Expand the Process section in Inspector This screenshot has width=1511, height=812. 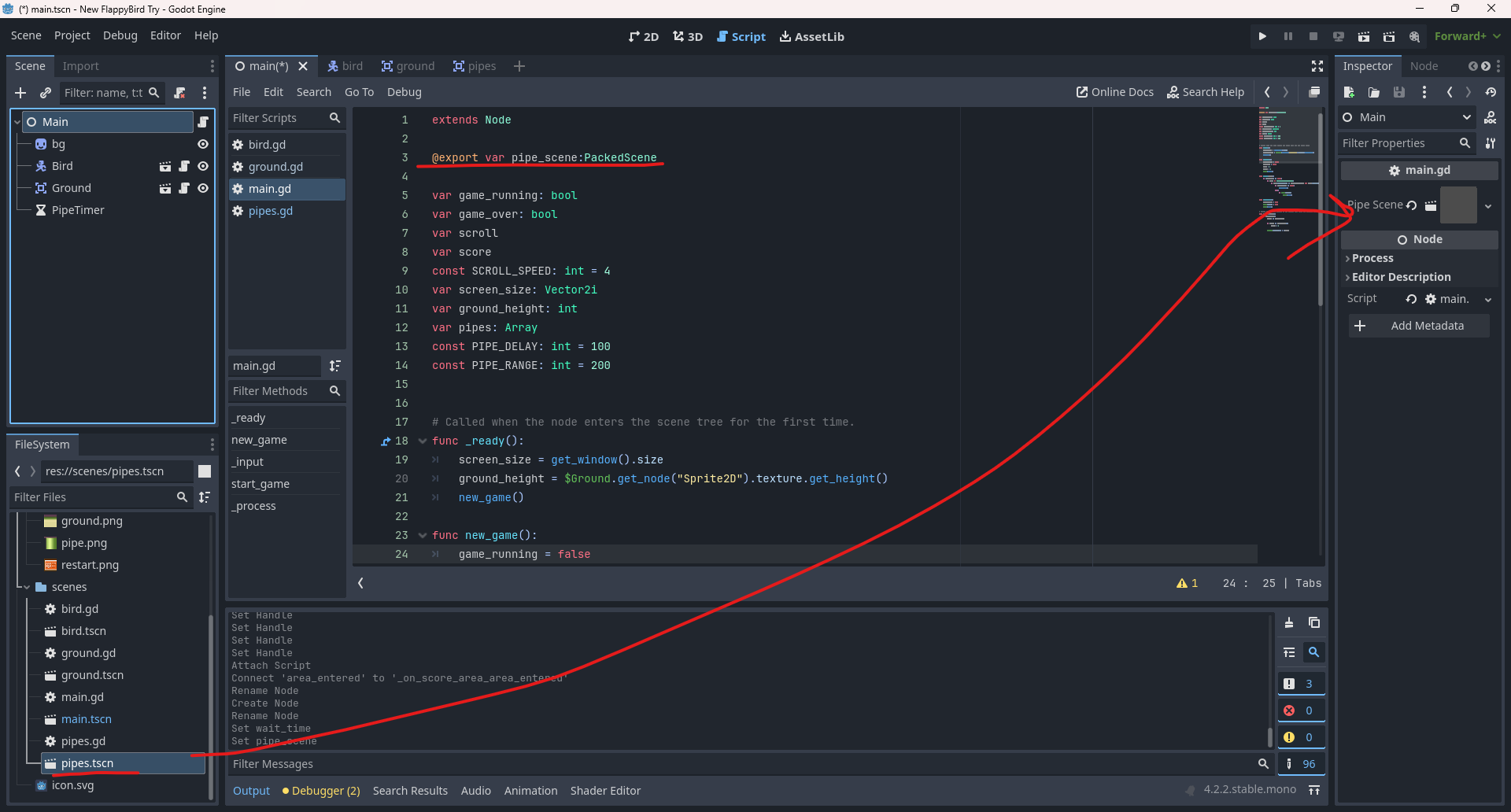click(x=1372, y=258)
